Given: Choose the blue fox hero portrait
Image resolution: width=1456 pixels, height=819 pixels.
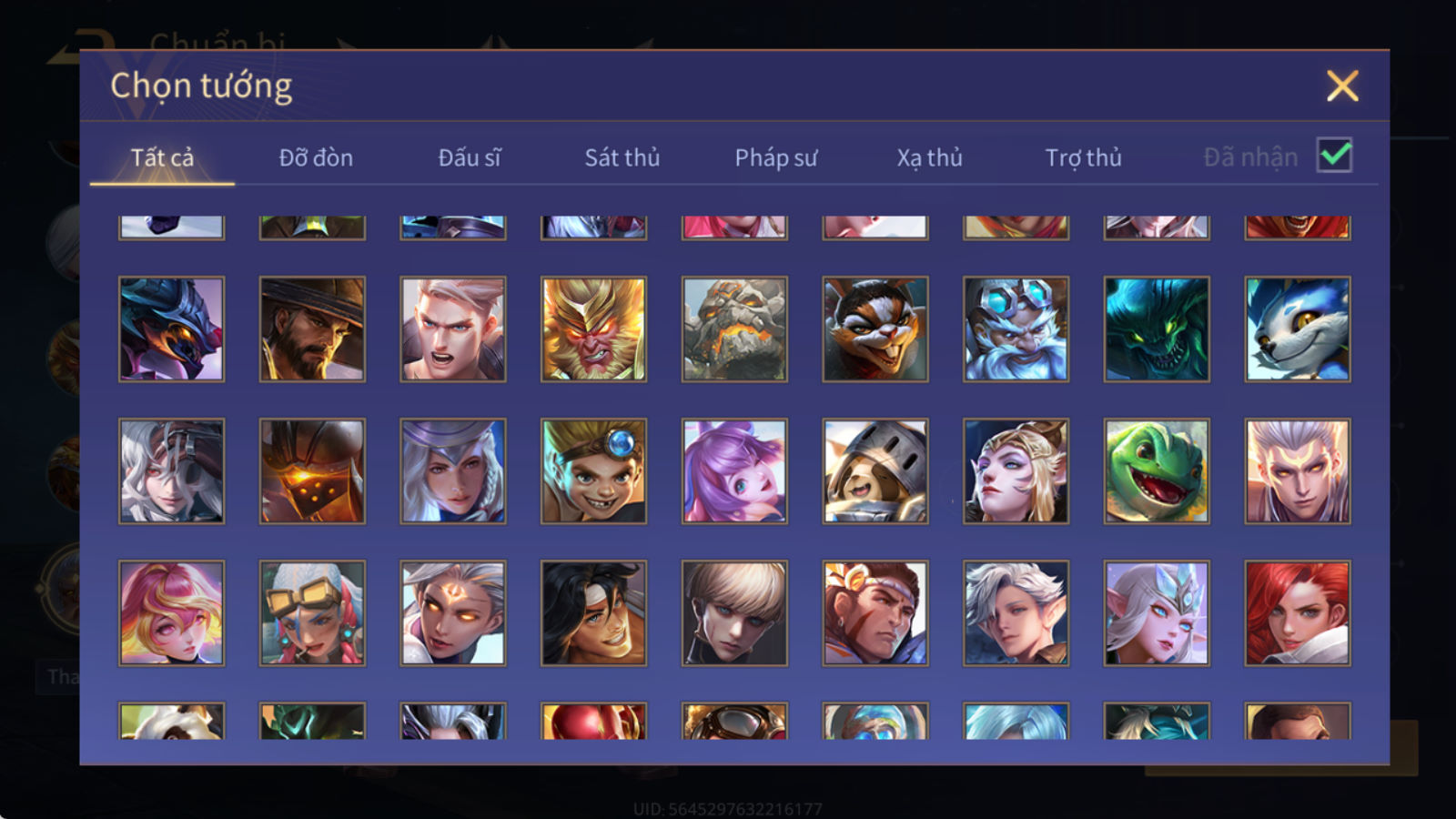Looking at the screenshot, I should tap(1298, 329).
